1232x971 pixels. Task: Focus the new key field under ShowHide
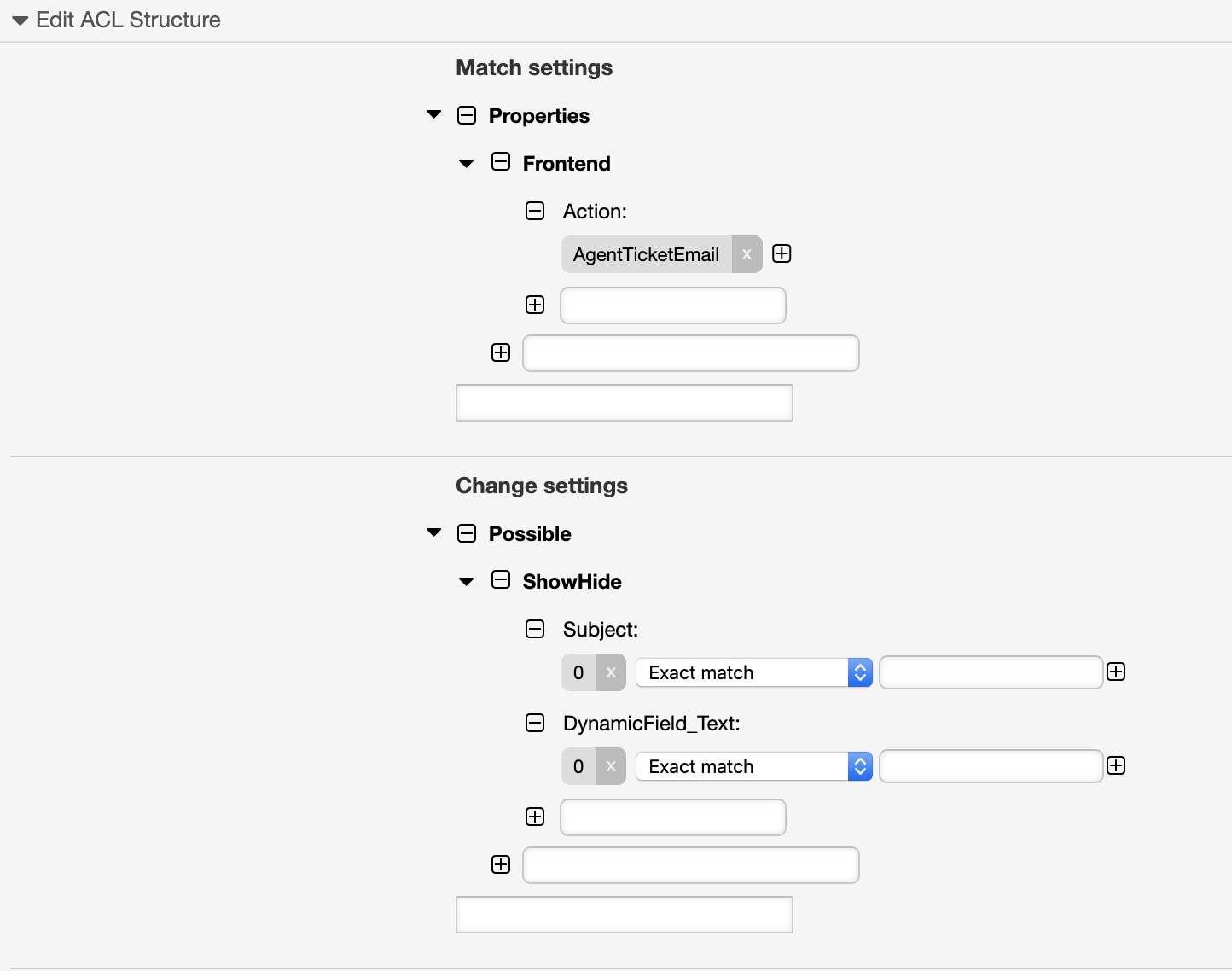point(673,817)
